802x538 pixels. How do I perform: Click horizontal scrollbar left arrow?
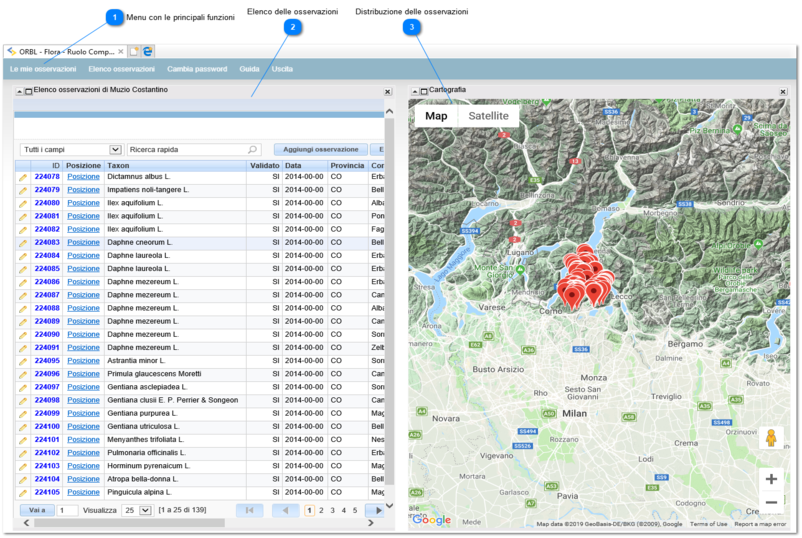[x=27, y=523]
